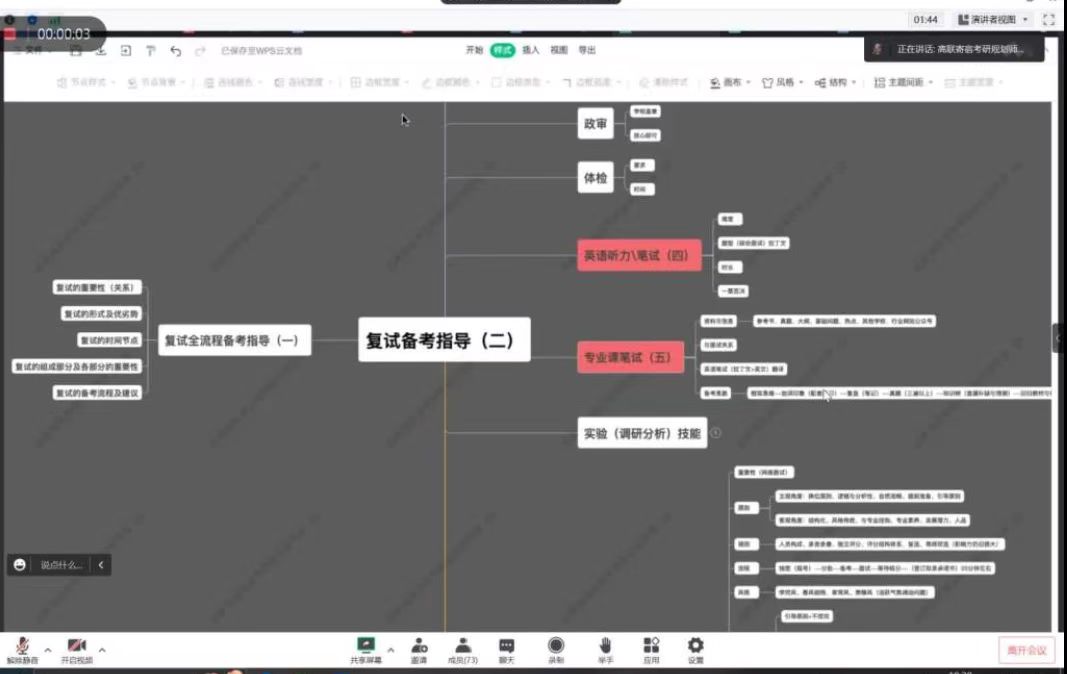Collapse the chat input bar arrow

[x=100, y=565]
